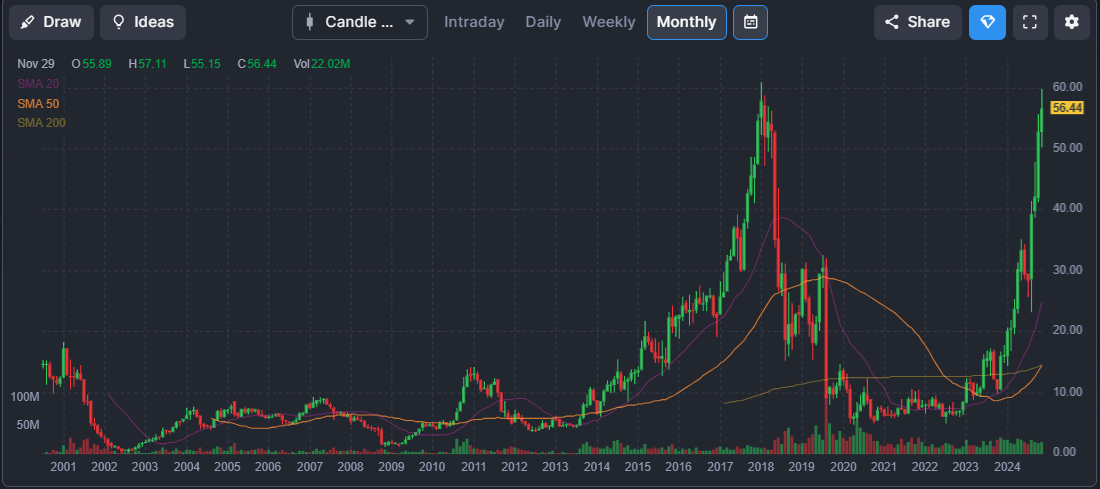Open the Ideas lightbulb panel

pos(143,22)
